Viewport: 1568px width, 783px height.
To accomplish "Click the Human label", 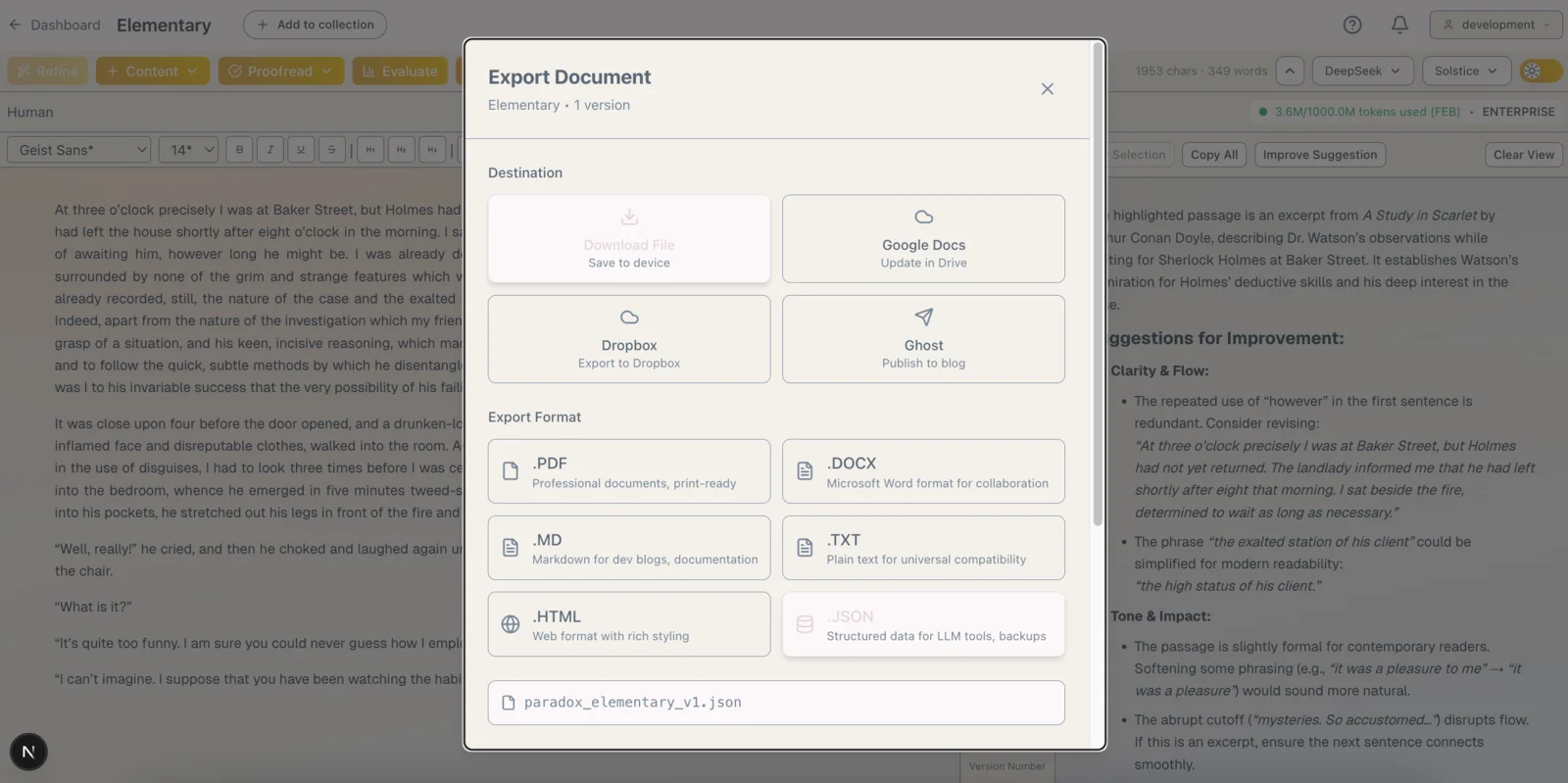I will pos(30,112).
